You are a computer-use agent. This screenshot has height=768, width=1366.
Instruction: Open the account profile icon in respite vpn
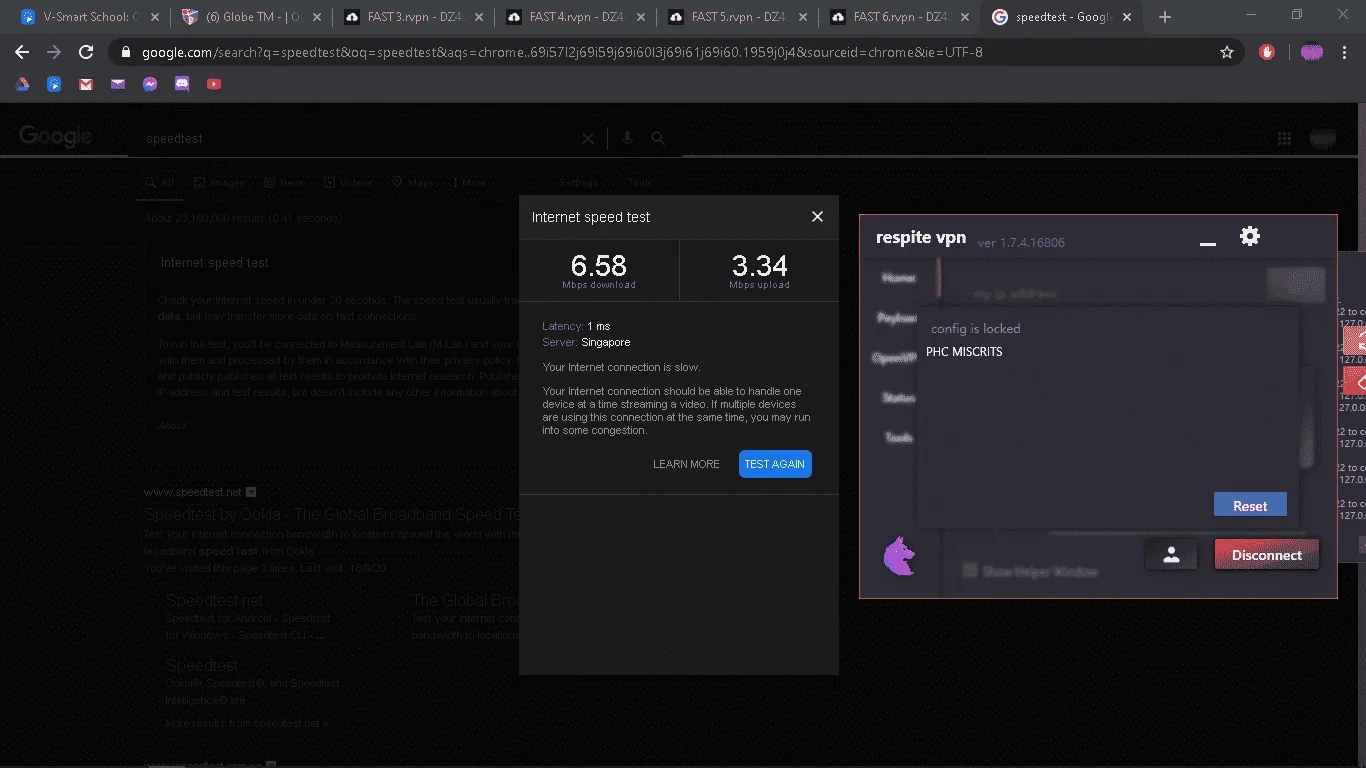(x=1172, y=555)
